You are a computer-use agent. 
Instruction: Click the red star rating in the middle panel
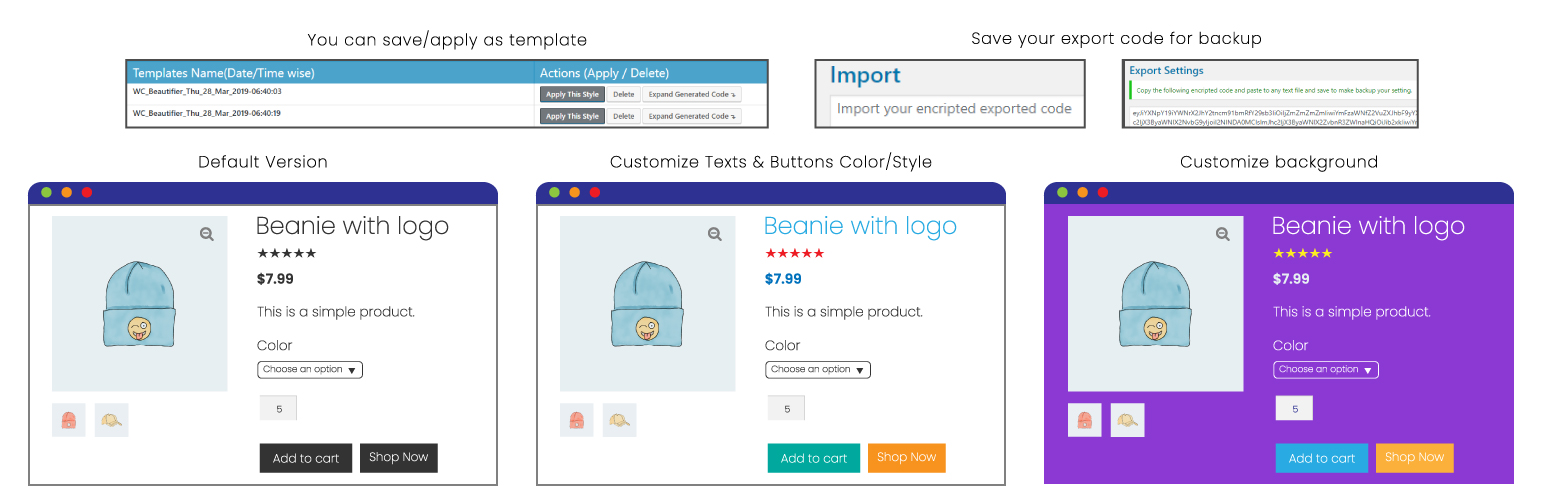tap(795, 254)
